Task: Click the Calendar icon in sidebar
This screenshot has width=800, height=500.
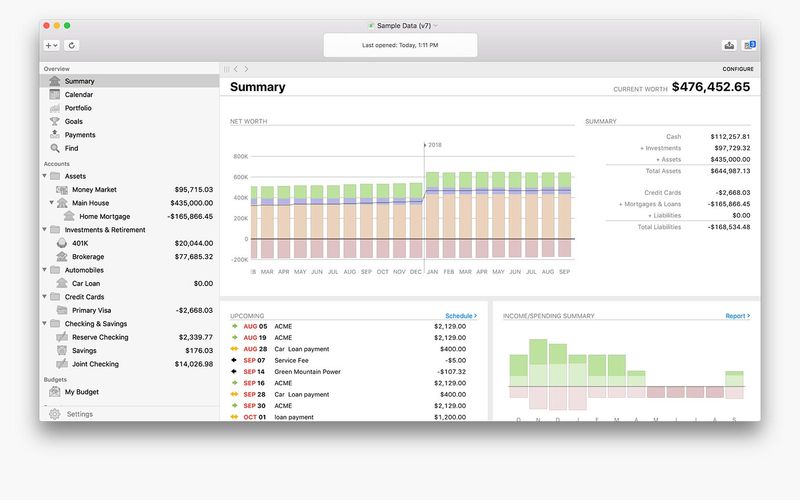Action: pos(55,94)
